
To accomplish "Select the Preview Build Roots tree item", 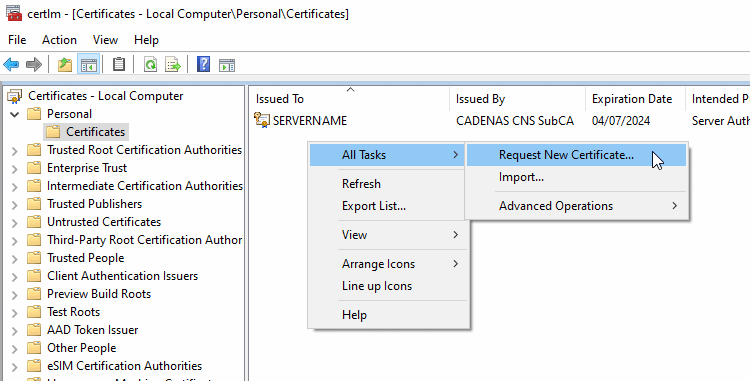I will (99, 294).
